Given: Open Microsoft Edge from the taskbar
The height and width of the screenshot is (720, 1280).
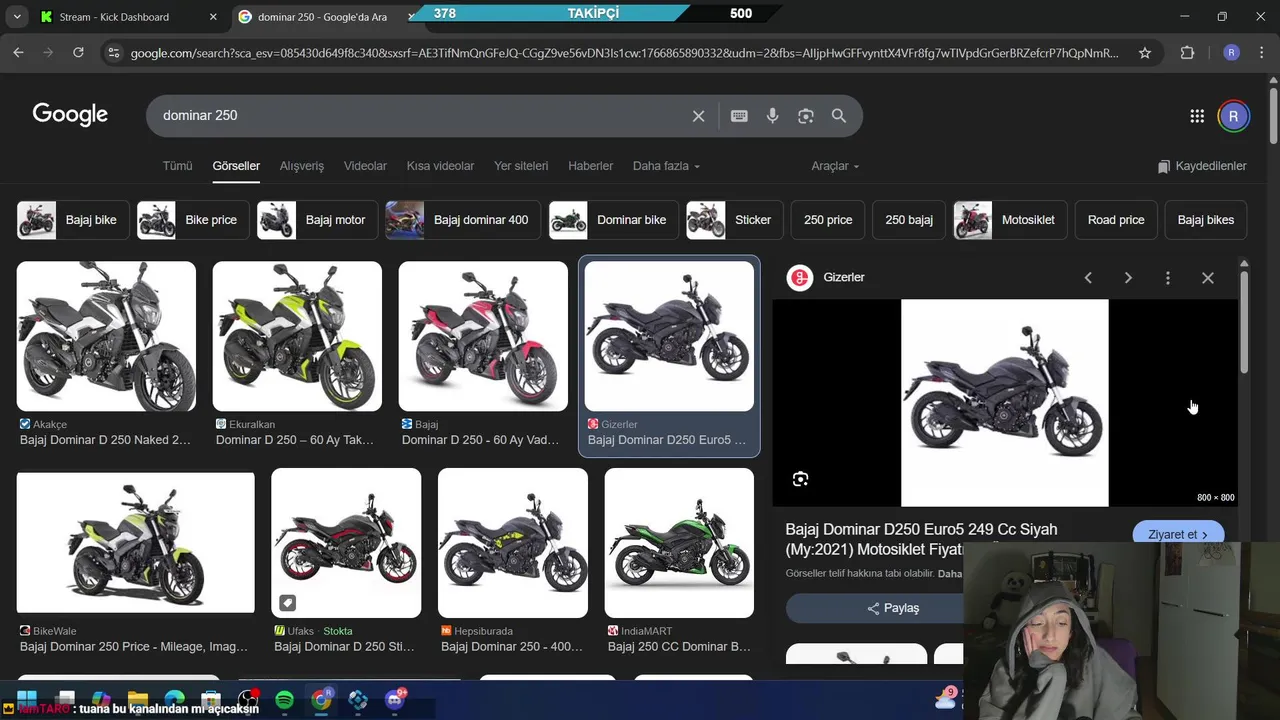Looking at the screenshot, I should [174, 700].
